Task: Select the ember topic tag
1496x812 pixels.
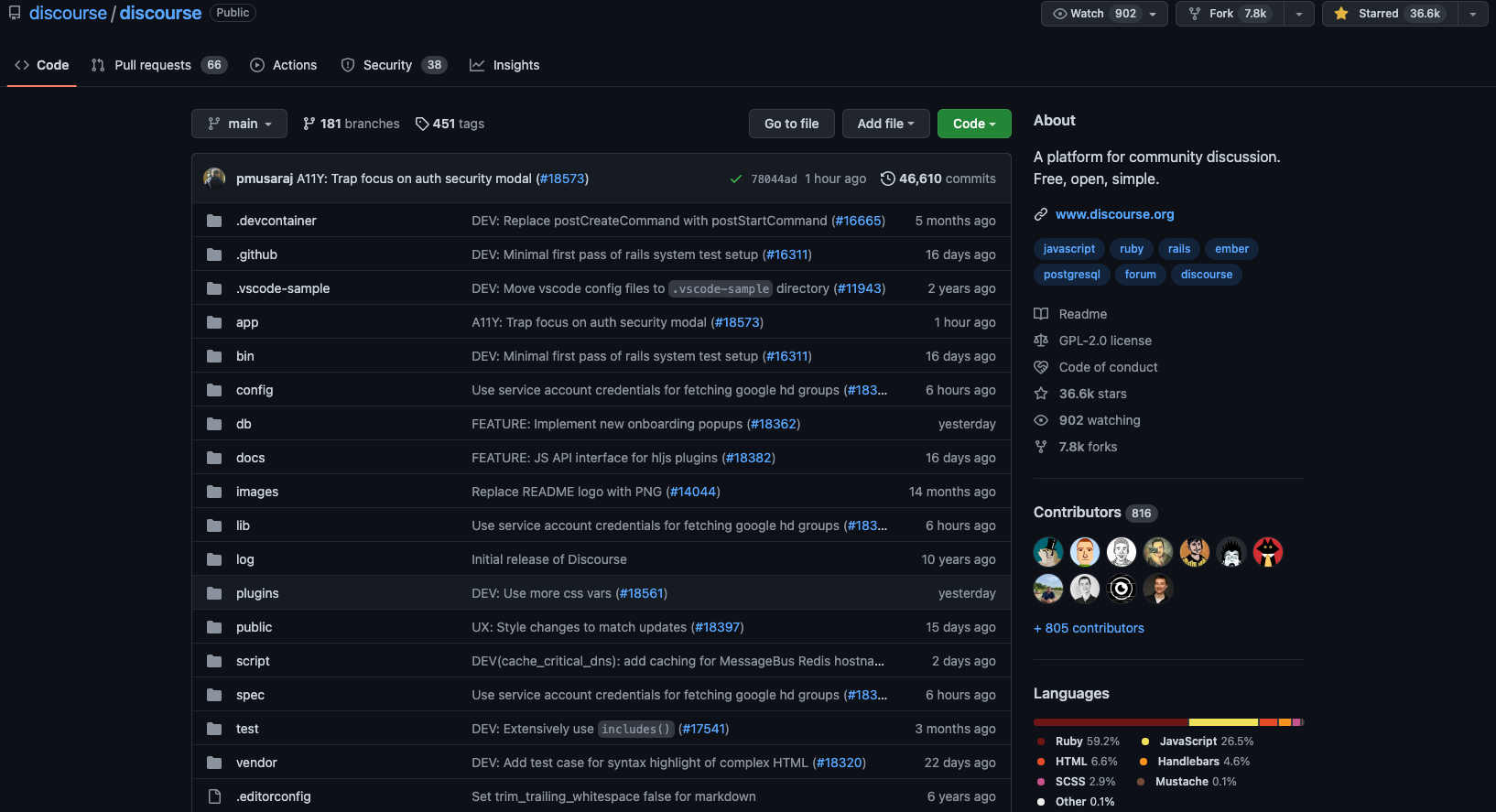Action: (1231, 249)
